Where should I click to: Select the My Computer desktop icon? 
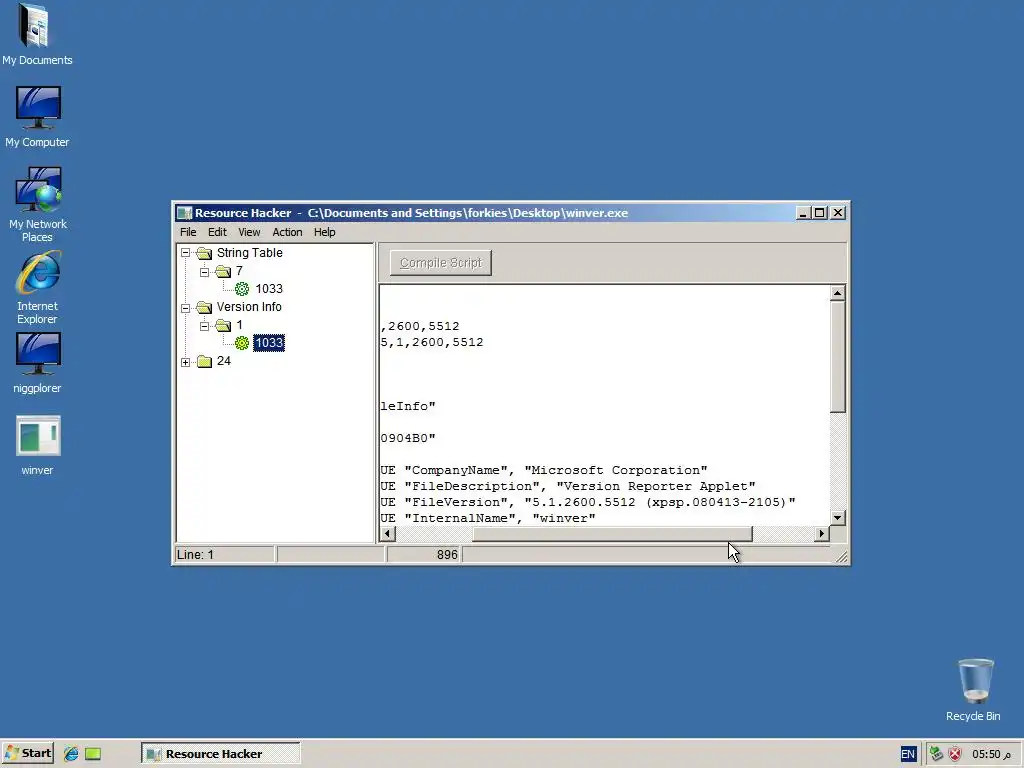[x=37, y=116]
